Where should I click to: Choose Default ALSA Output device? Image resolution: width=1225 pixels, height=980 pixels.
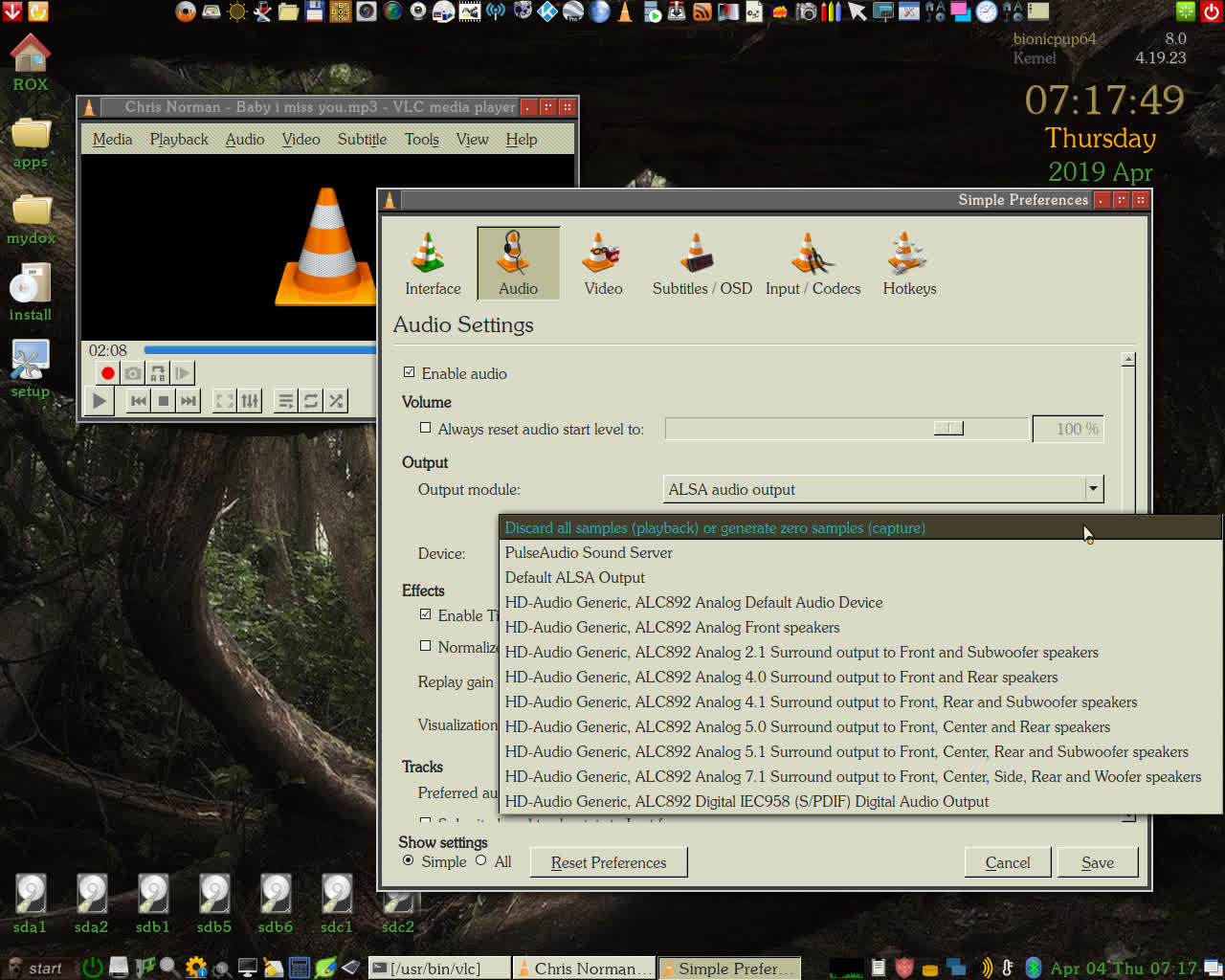coord(860,577)
